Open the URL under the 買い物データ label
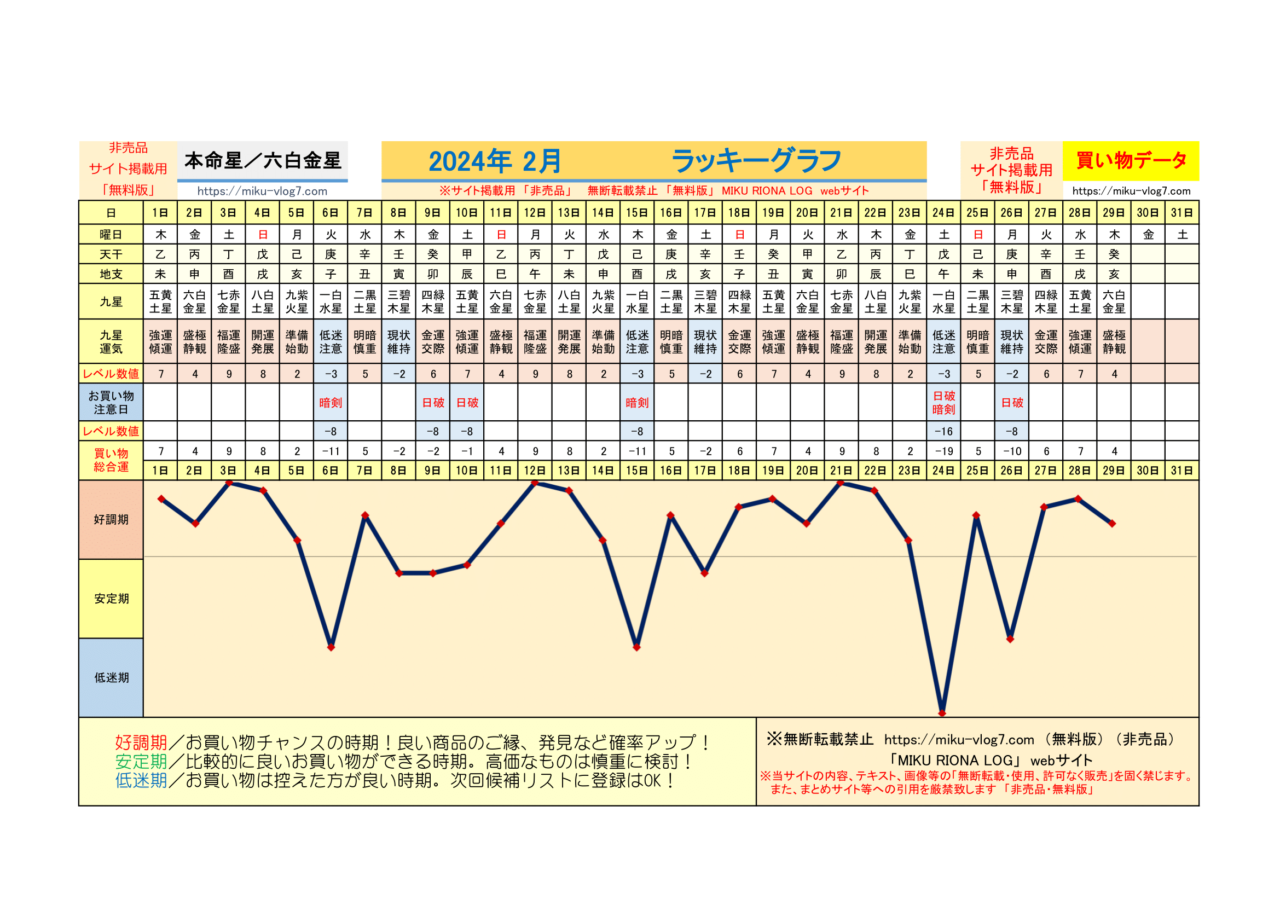 [x=1131, y=191]
